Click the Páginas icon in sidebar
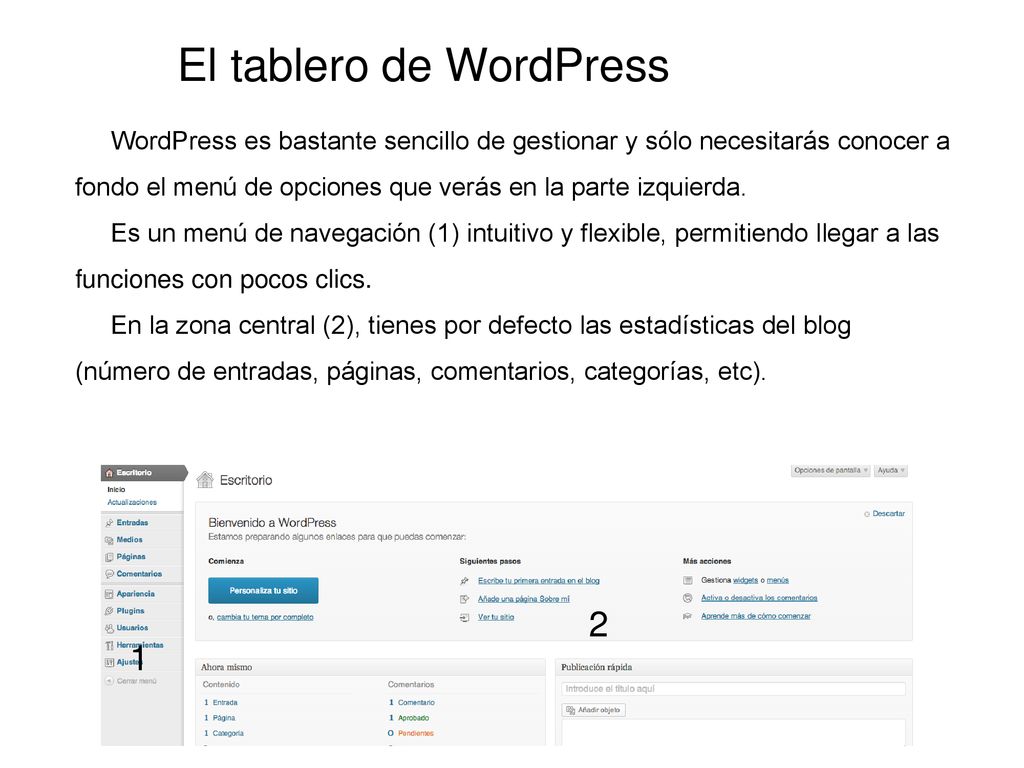 coord(109,557)
